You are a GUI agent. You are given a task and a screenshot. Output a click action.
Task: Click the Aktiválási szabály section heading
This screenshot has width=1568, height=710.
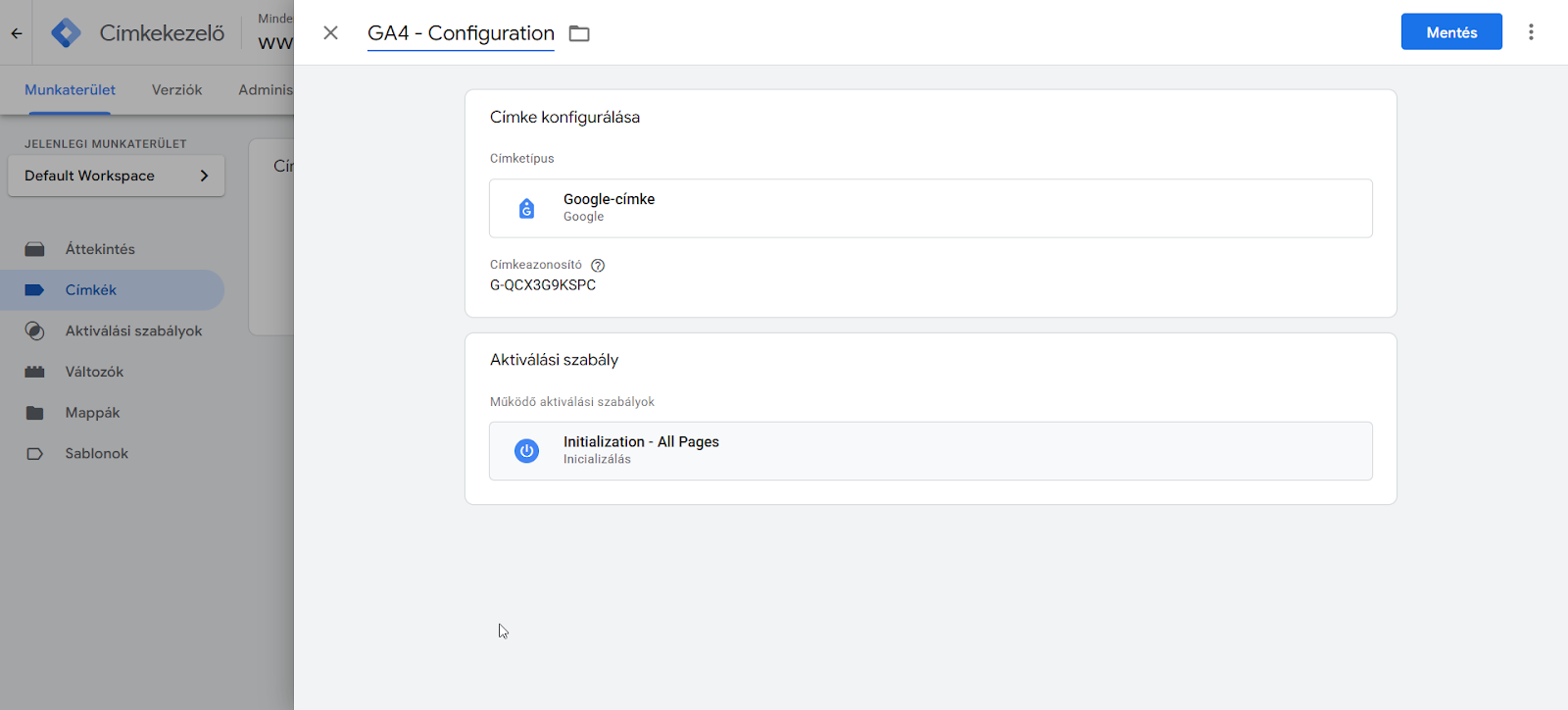pyautogui.click(x=554, y=360)
